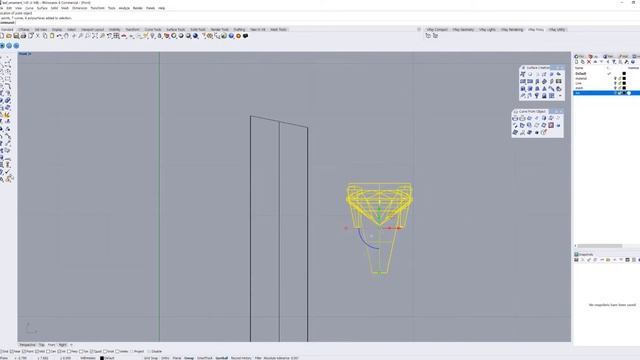
Task: Click Surface from corner points icon
Action: click(522, 74)
